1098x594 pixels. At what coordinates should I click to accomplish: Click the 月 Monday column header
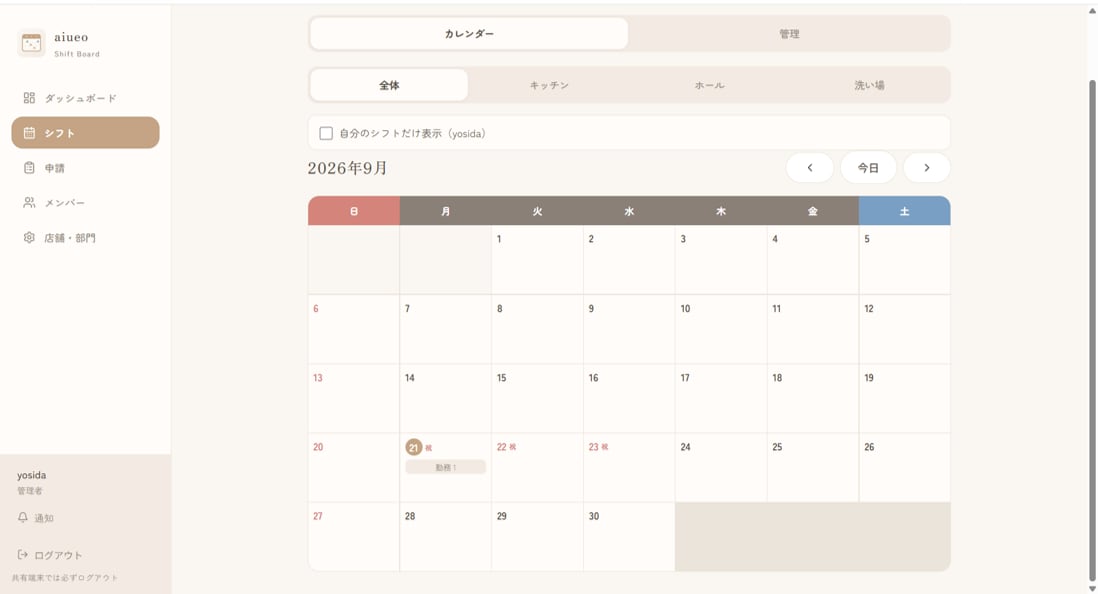click(x=445, y=211)
